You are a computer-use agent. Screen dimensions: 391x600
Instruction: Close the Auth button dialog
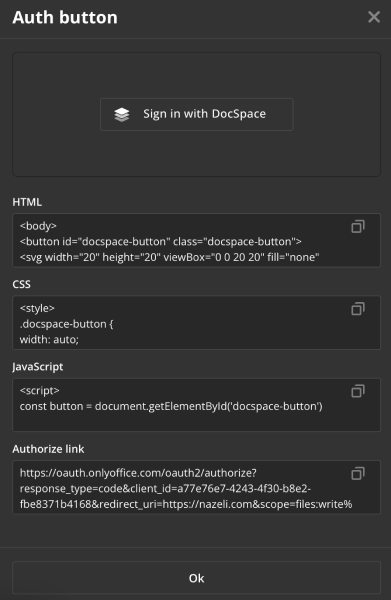tap(374, 17)
